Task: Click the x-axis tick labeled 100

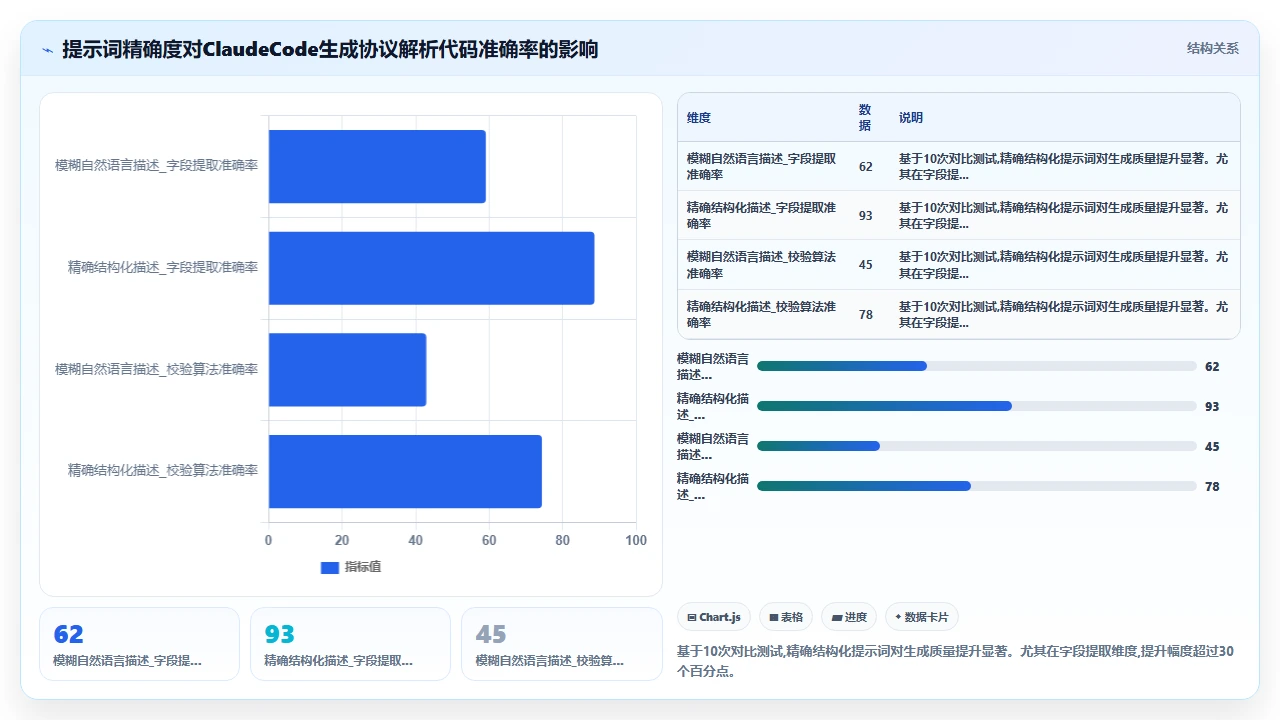Action: (x=636, y=540)
